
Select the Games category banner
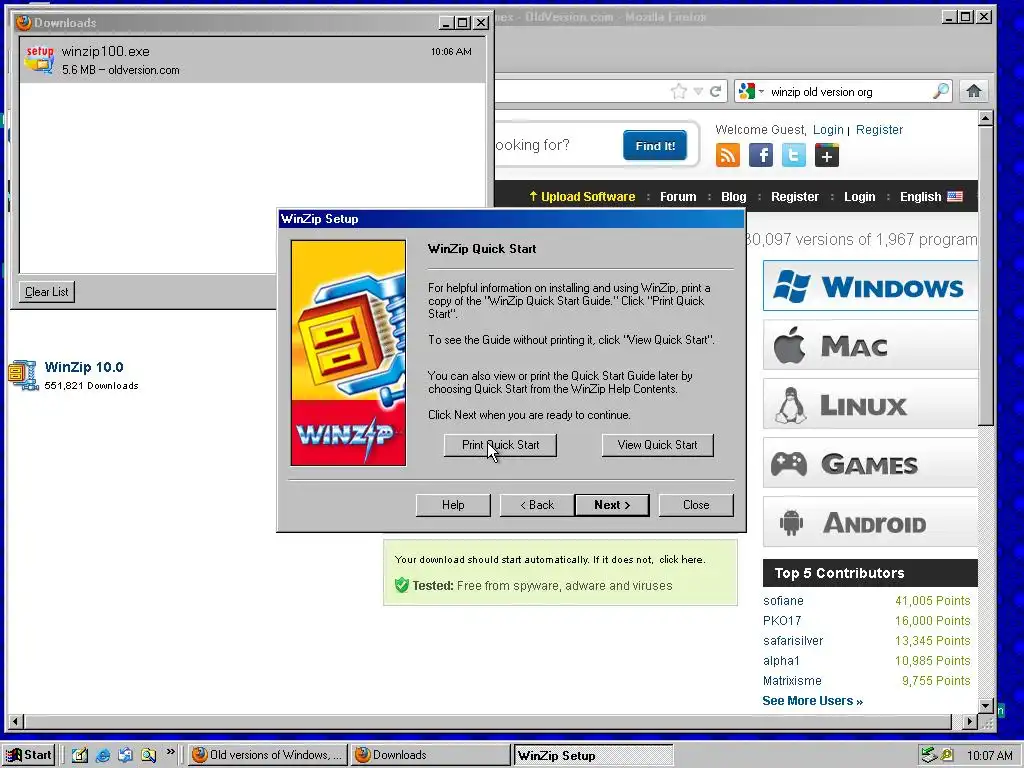pyautogui.click(x=871, y=463)
